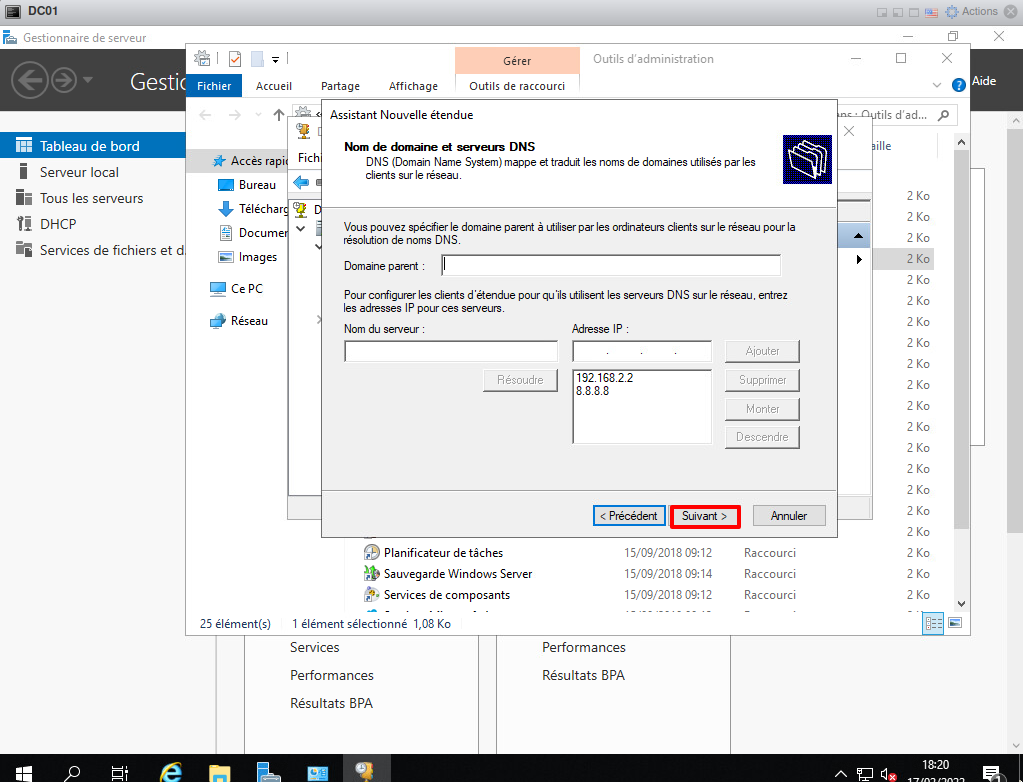Click the Suivant button in the wizard
Image resolution: width=1023 pixels, height=782 pixels.
tap(704, 516)
